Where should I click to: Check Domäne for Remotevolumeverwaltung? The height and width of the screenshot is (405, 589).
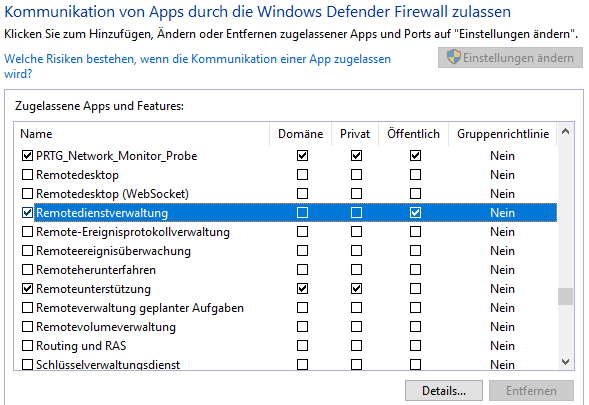(x=302, y=326)
